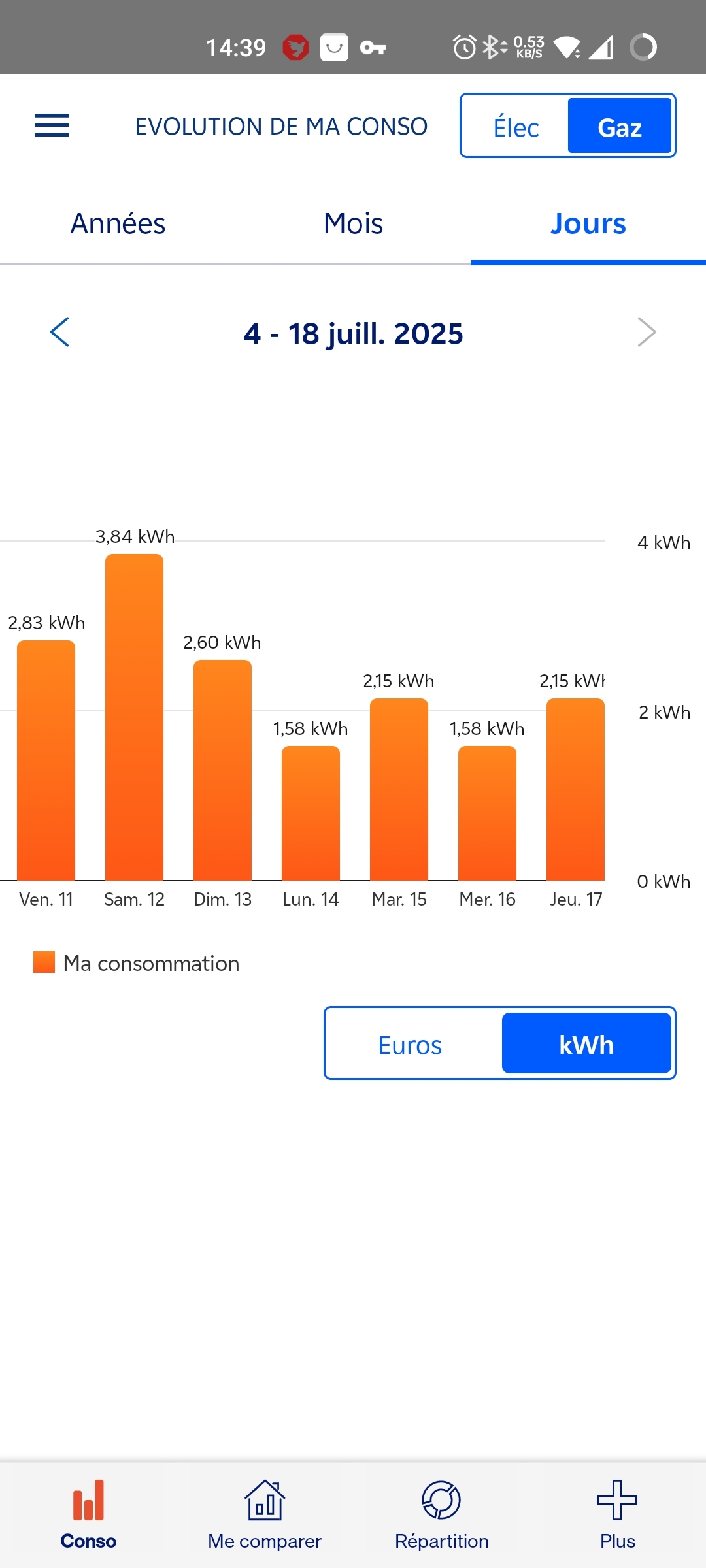
Task: Tap the Bluetooth status bar icon
Action: 492,48
